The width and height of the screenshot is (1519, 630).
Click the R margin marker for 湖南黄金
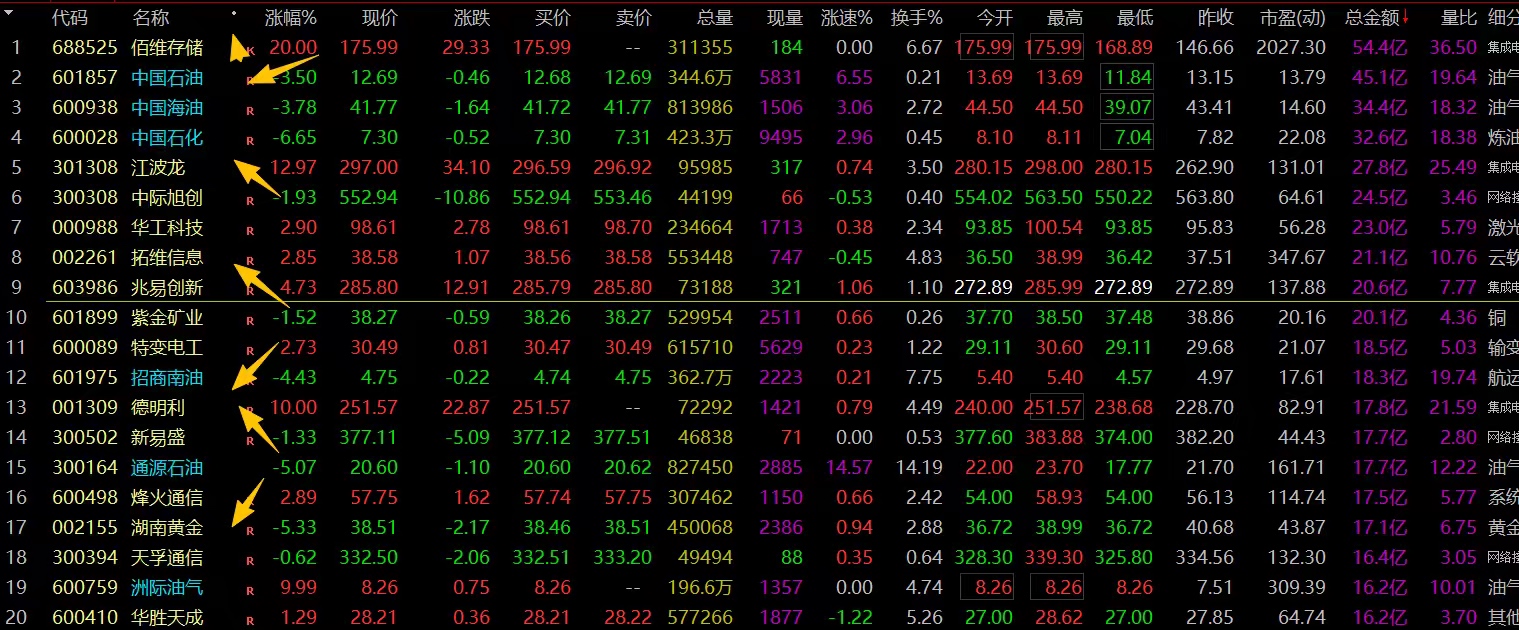[x=250, y=532]
